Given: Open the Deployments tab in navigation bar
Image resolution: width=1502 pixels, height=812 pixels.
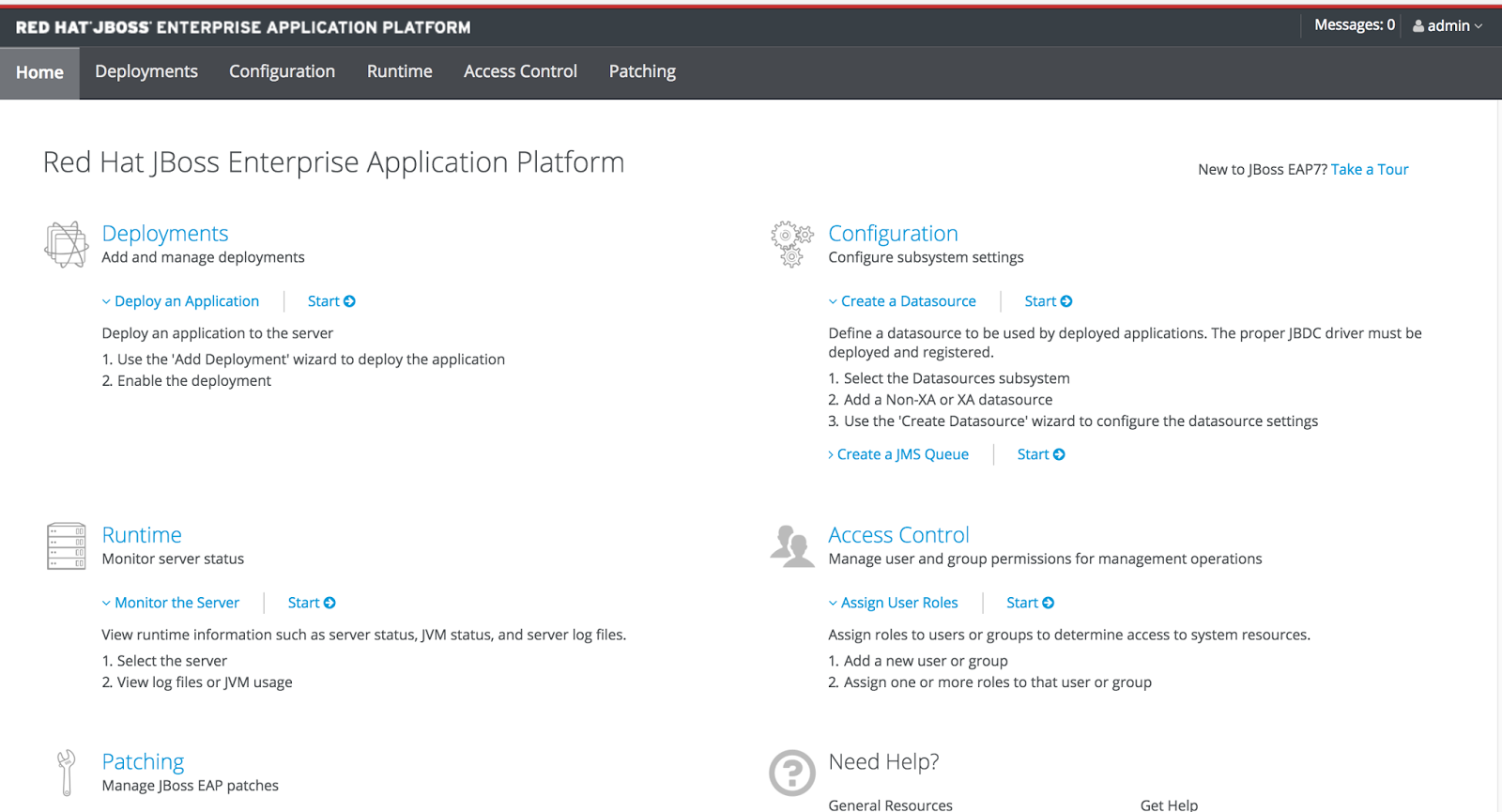Looking at the screenshot, I should pos(146,71).
